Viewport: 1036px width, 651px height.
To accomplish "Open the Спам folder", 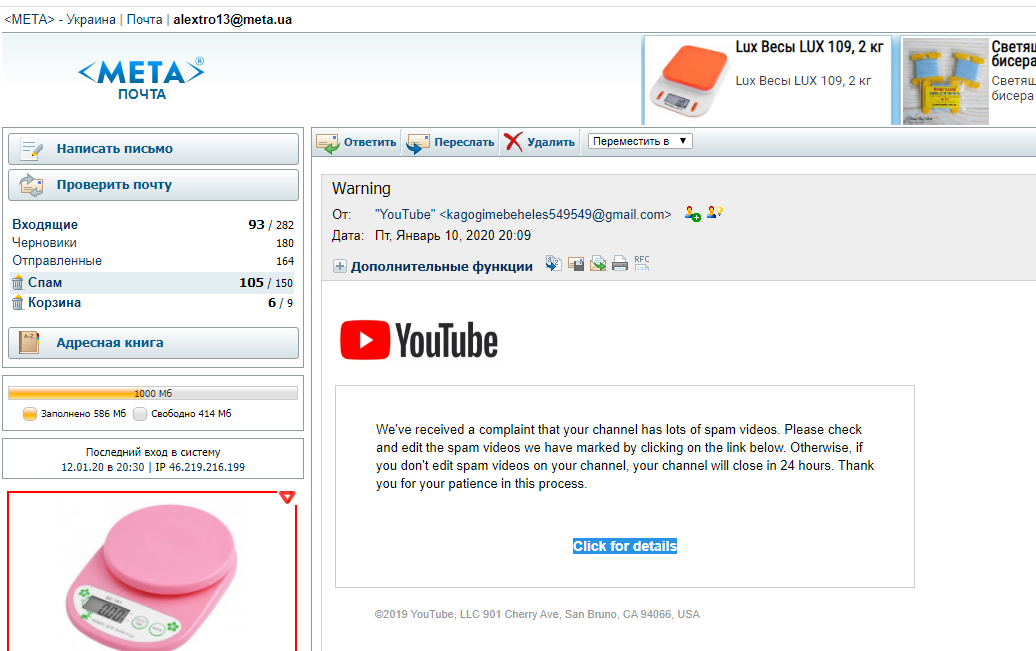I will pos(45,283).
